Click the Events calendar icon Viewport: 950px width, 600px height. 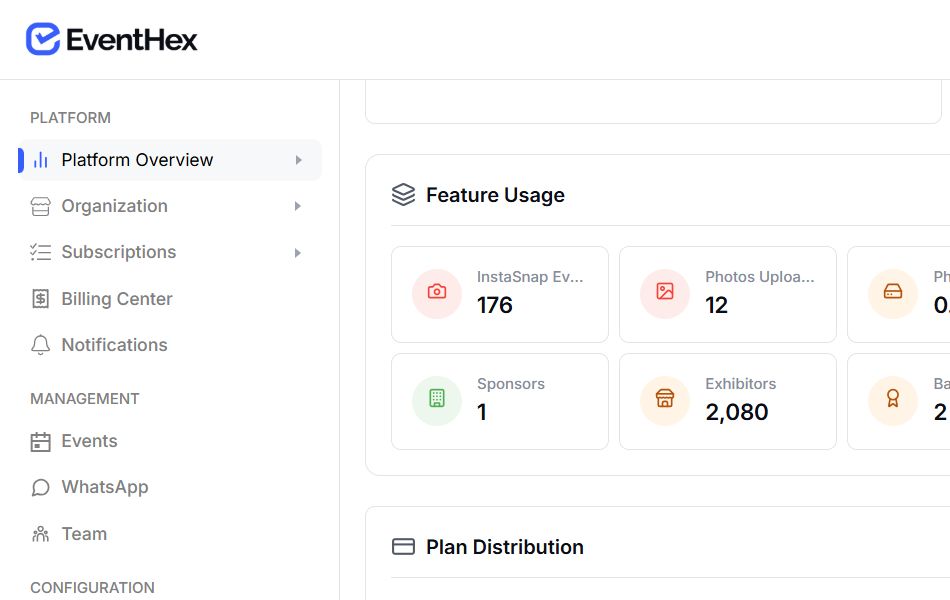[x=41, y=442]
